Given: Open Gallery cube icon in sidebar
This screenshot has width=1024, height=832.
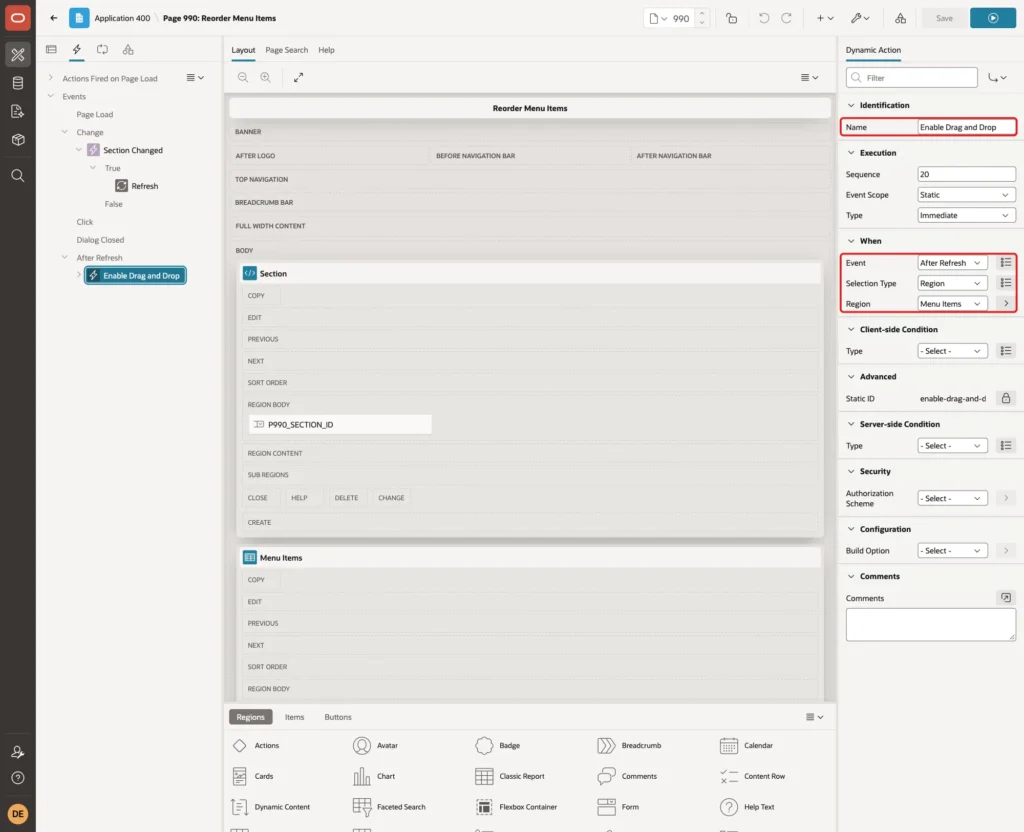Looking at the screenshot, I should (x=18, y=140).
